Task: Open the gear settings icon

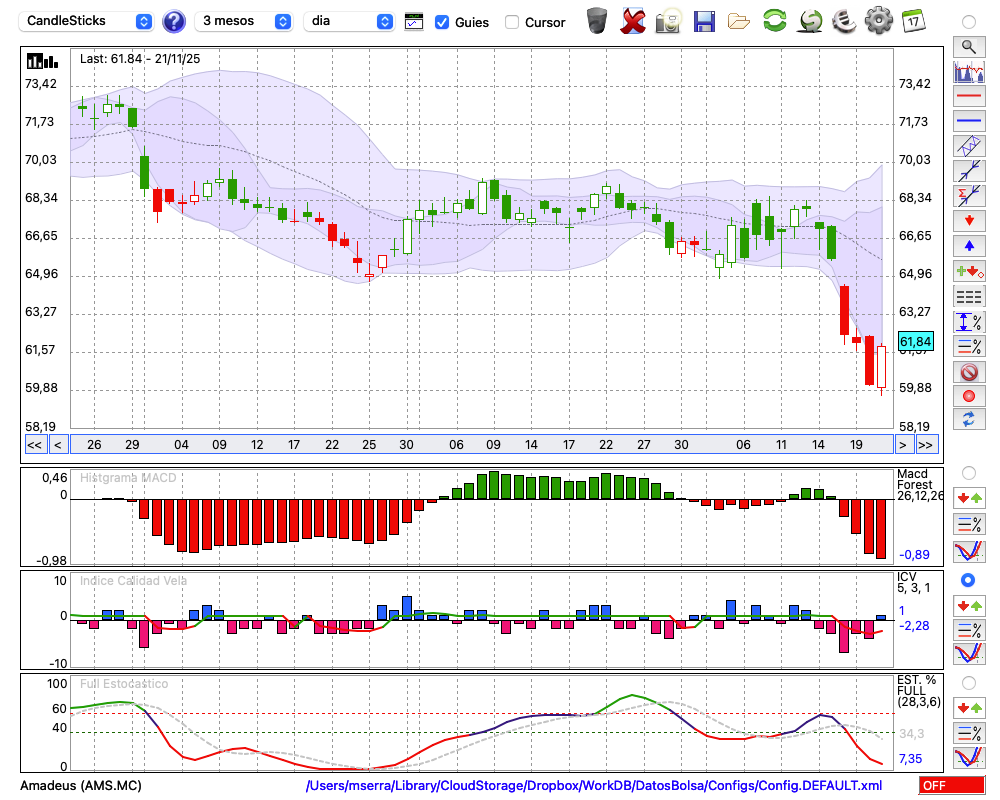Action: point(878,21)
